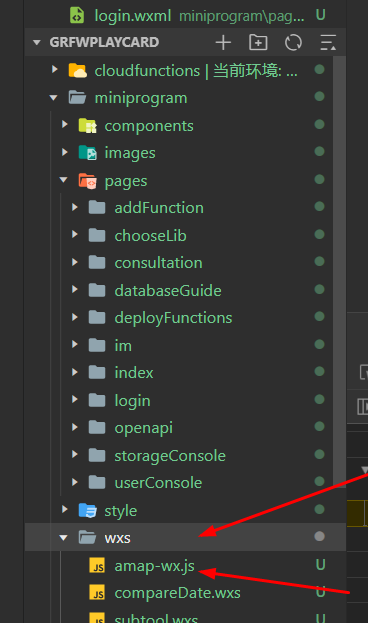Select index folder label

pos(134,373)
